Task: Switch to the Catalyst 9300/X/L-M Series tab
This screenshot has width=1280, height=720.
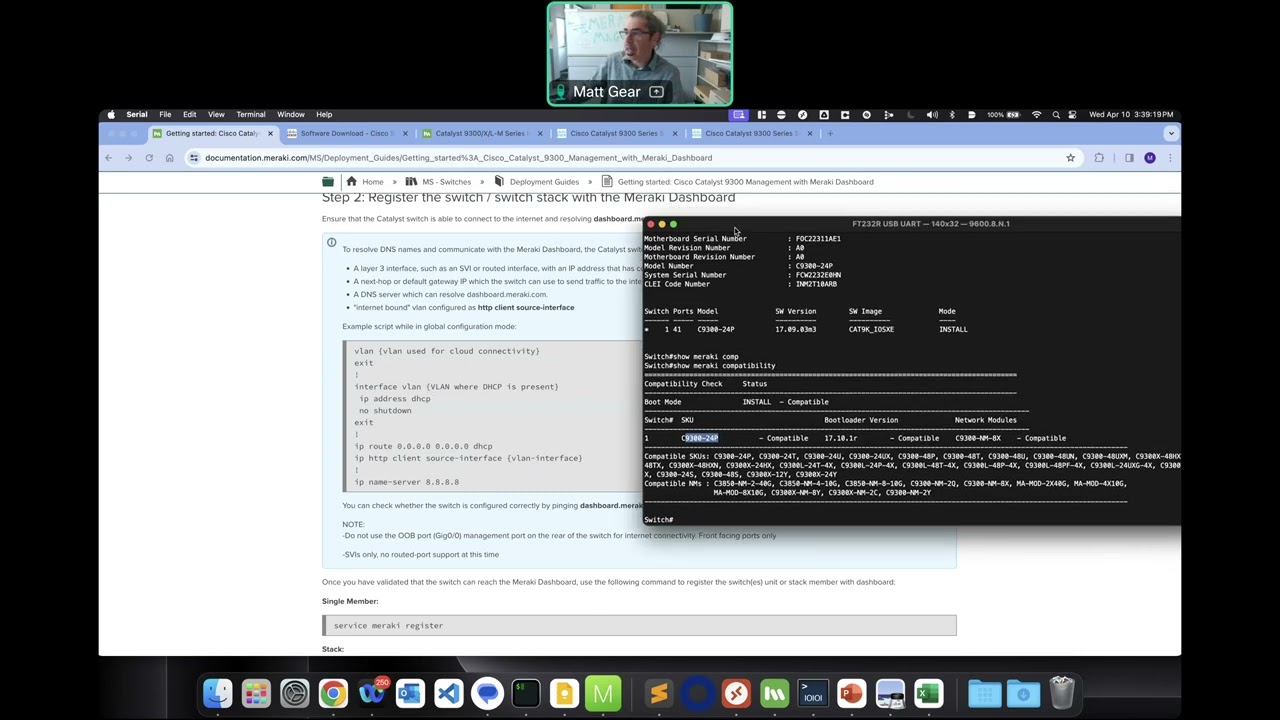Action: tap(482, 133)
